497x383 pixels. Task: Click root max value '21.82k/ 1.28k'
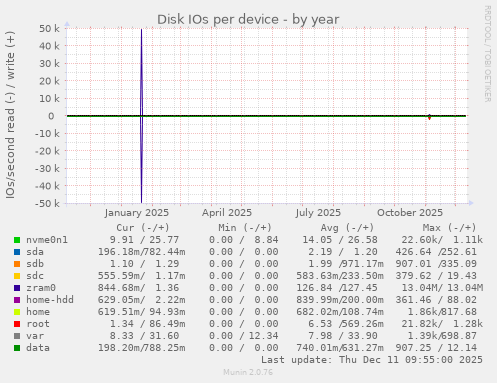[x=442, y=324]
